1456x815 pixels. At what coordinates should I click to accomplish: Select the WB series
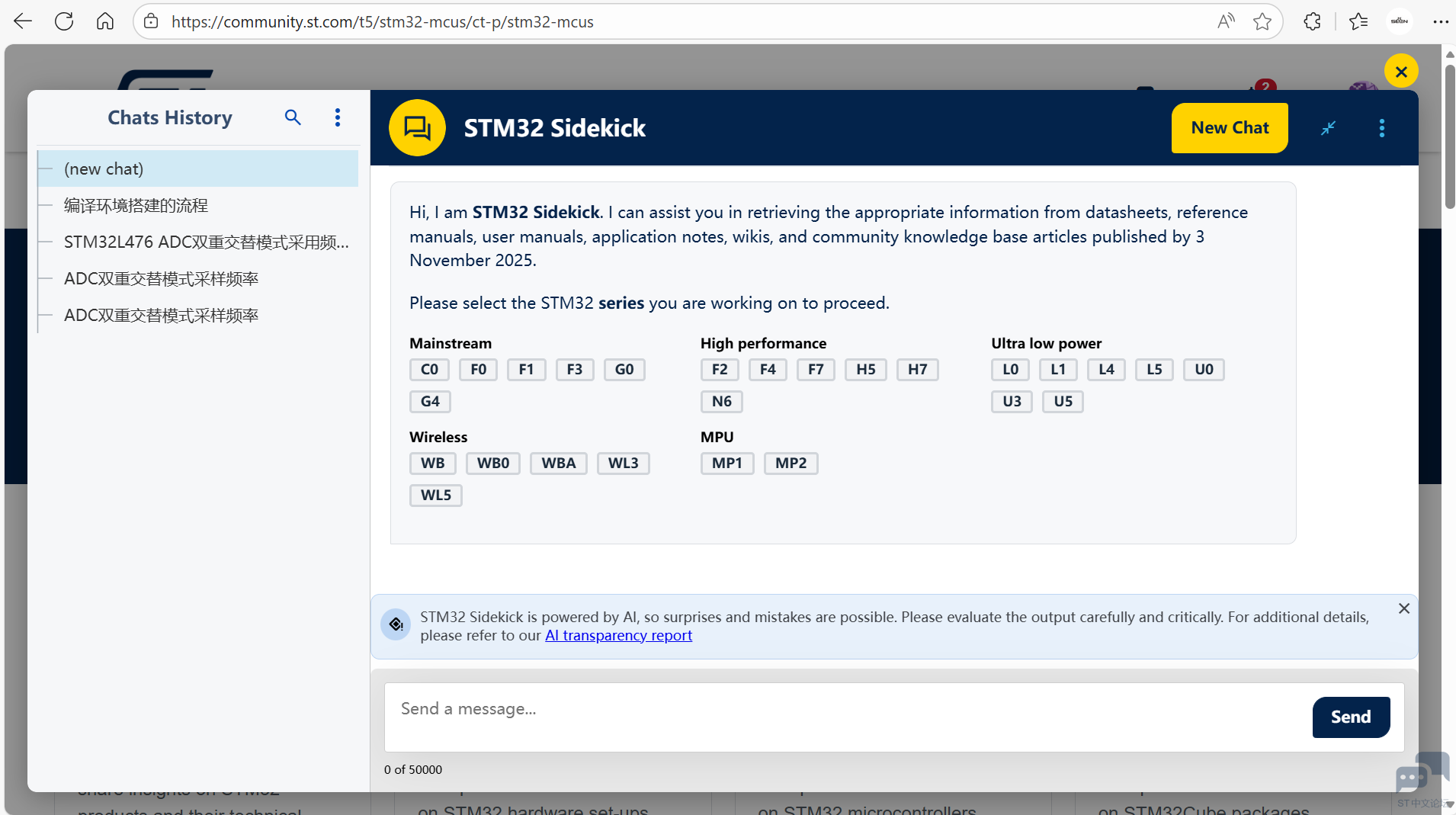tap(432, 464)
